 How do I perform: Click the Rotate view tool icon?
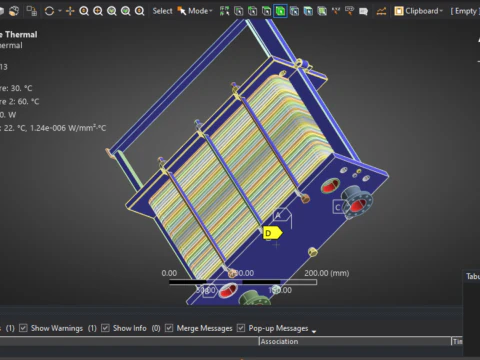pyautogui.click(x=49, y=11)
